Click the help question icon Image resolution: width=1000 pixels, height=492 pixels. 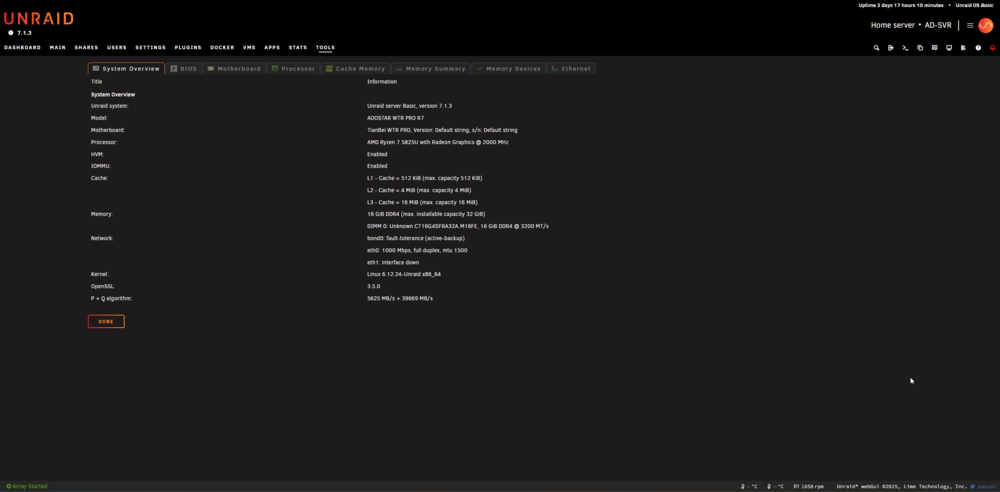pyautogui.click(x=978, y=48)
